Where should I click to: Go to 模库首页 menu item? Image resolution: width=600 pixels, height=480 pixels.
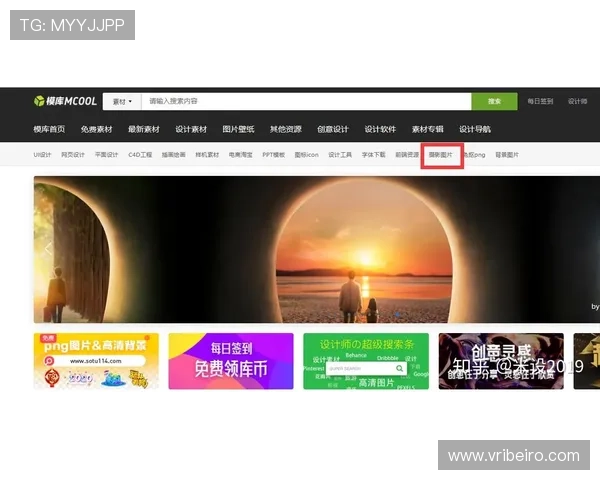tap(49, 129)
